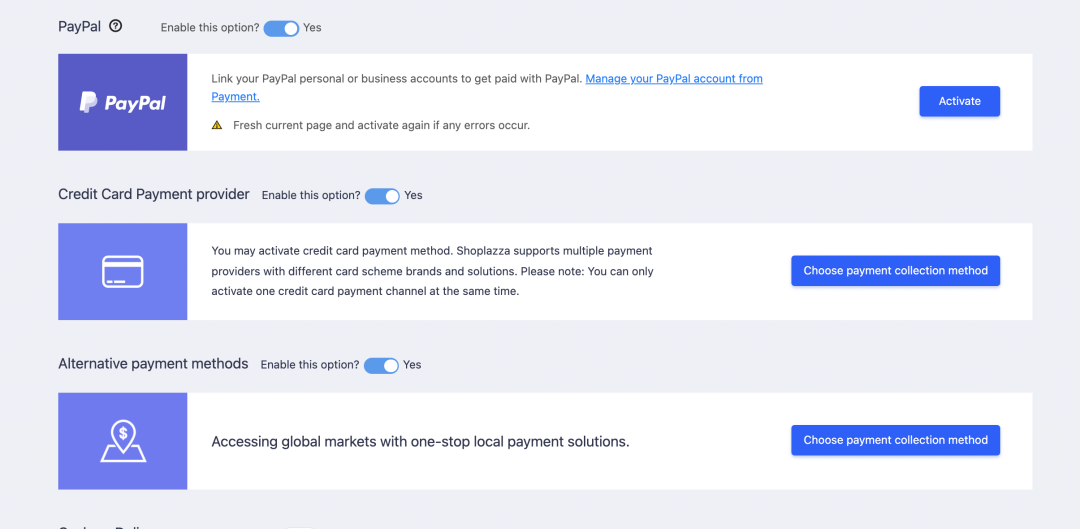Click the yellow warning triangle icon
This screenshot has height=529, width=1080.
217,125
